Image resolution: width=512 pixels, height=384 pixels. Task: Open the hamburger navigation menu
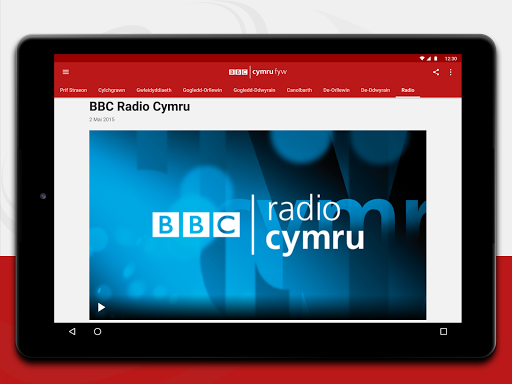pos(66,72)
